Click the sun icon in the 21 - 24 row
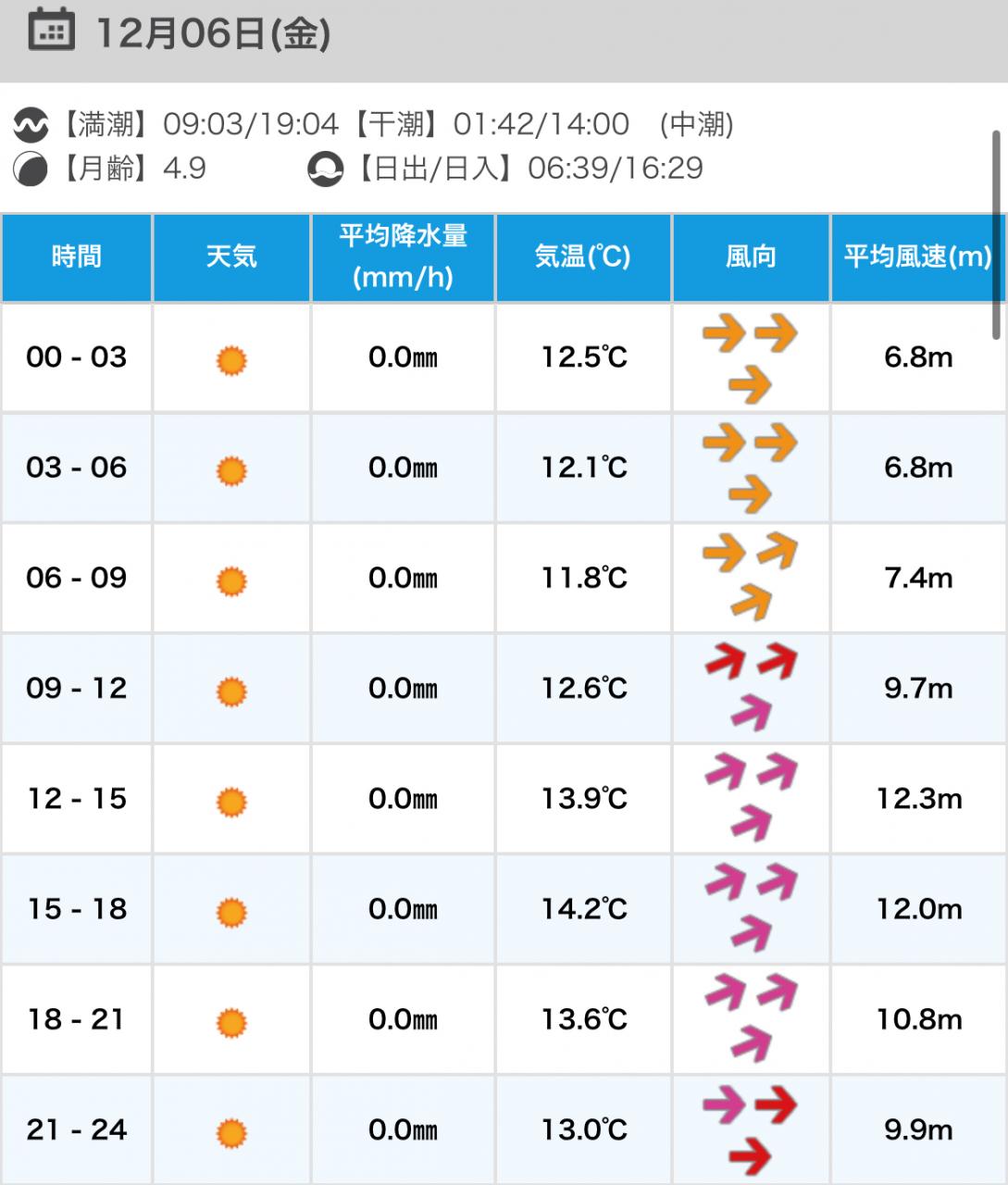Screen dimensions: 1008x1185 tap(231, 1132)
